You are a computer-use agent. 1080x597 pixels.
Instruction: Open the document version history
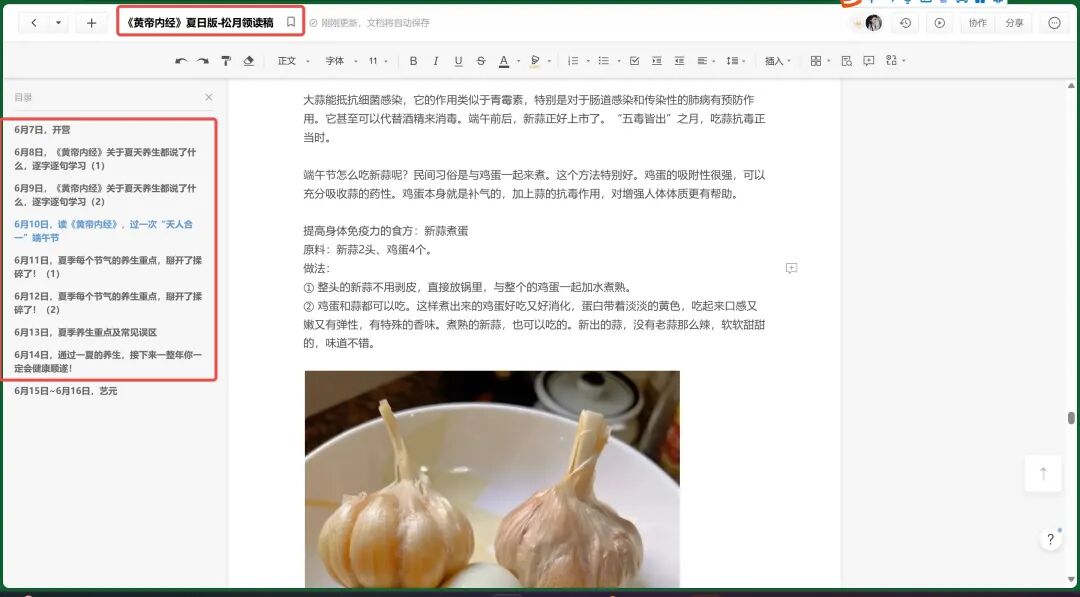(x=905, y=23)
